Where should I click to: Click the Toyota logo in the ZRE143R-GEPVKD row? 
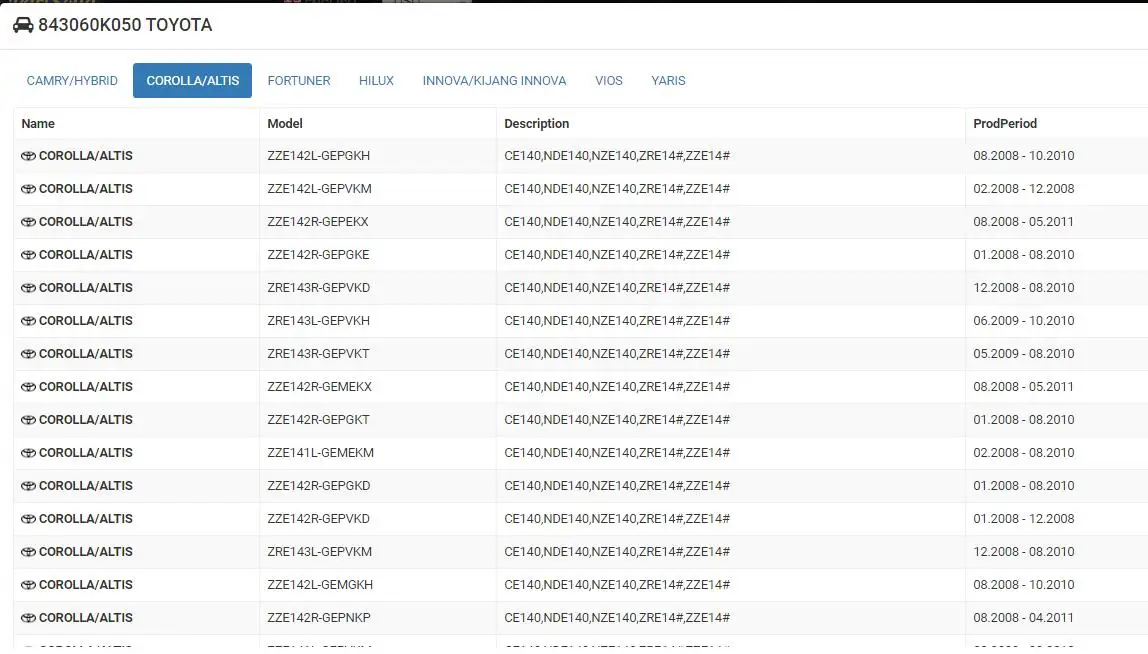pyautogui.click(x=29, y=288)
